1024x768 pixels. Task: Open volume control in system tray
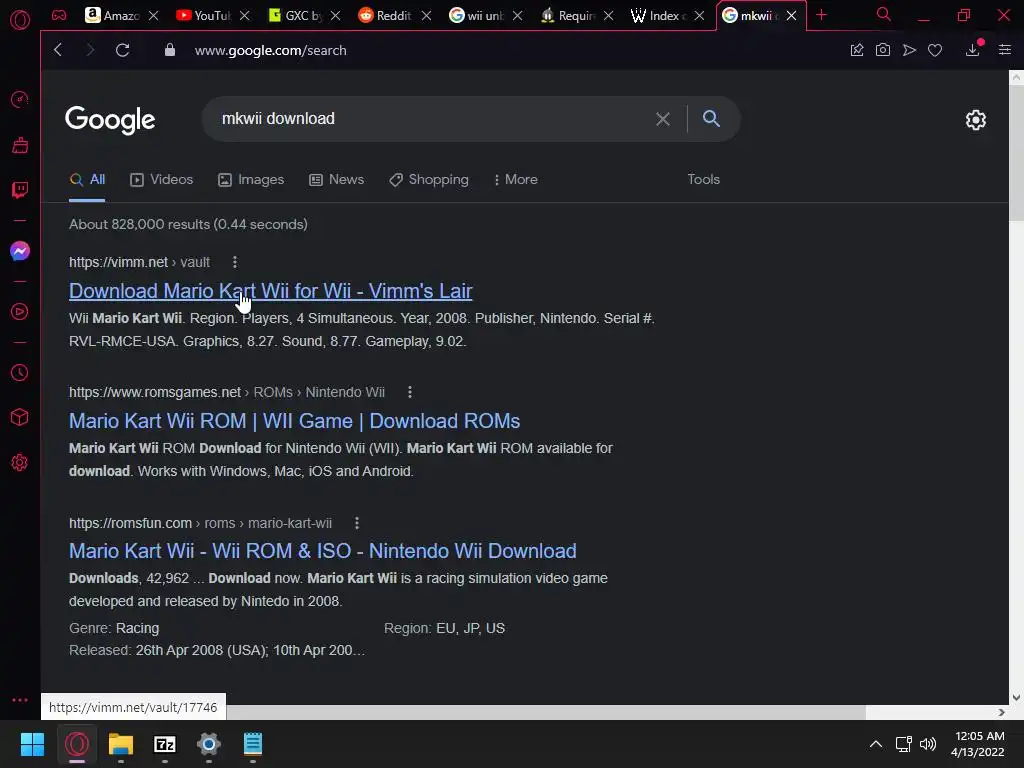[928, 744]
